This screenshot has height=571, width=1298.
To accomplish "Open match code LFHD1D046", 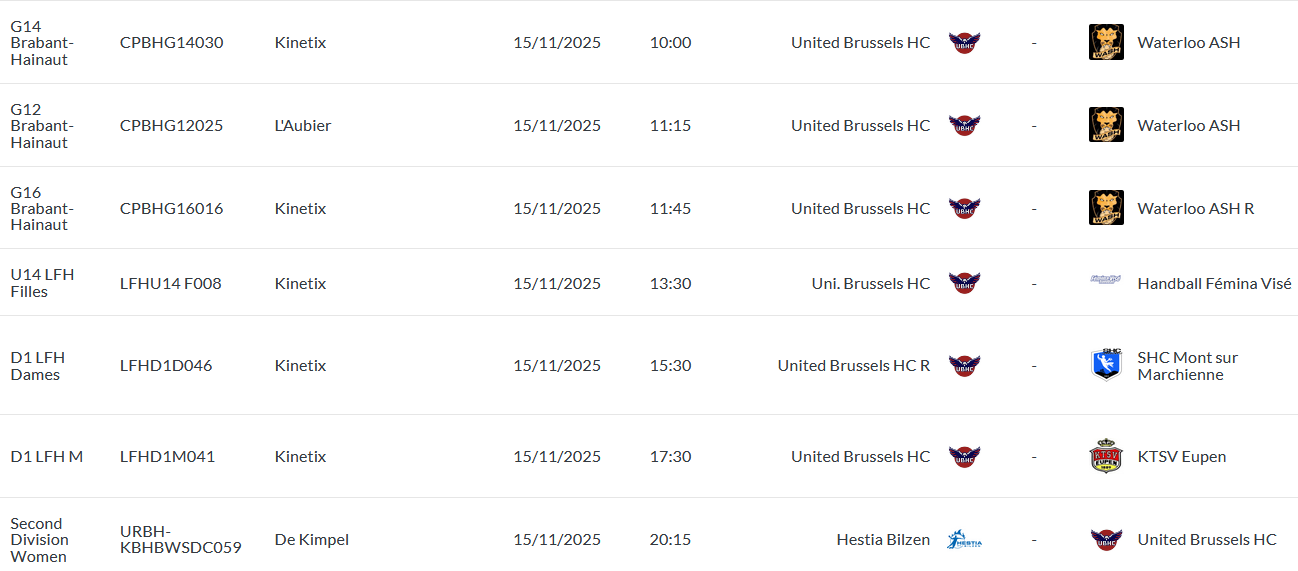I will [x=166, y=366].
